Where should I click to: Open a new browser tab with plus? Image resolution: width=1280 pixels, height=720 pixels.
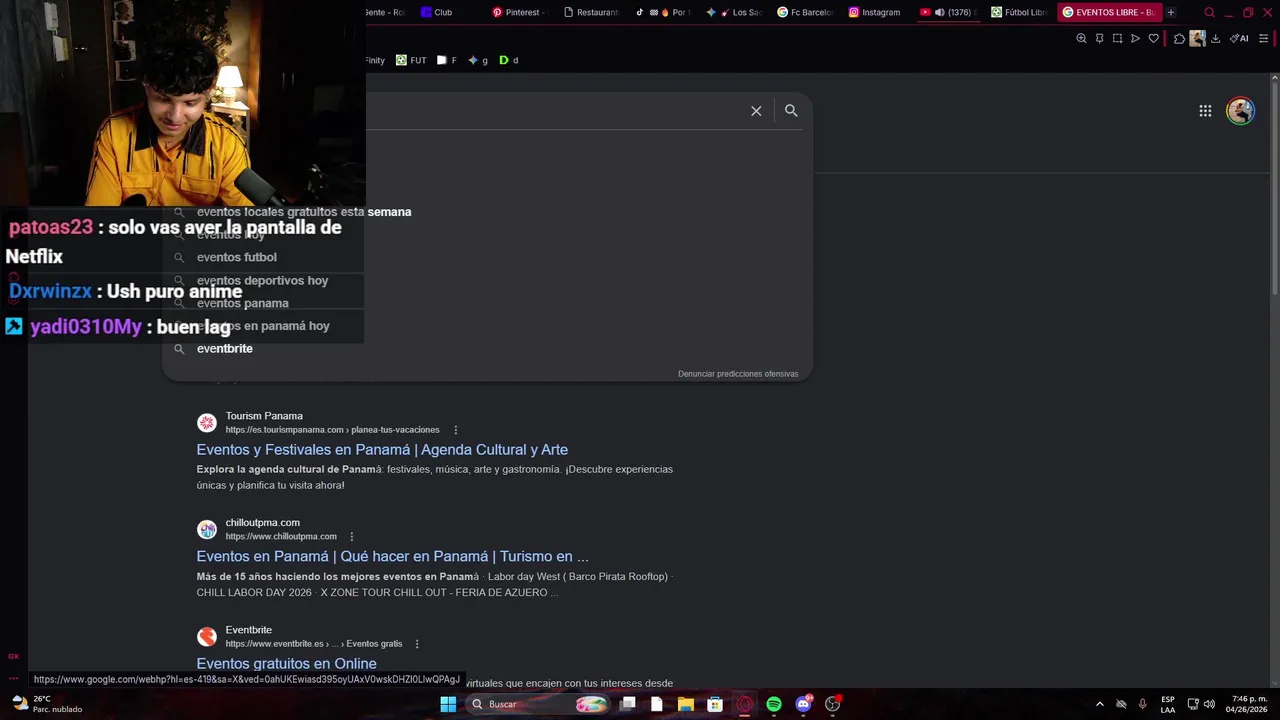(1171, 12)
